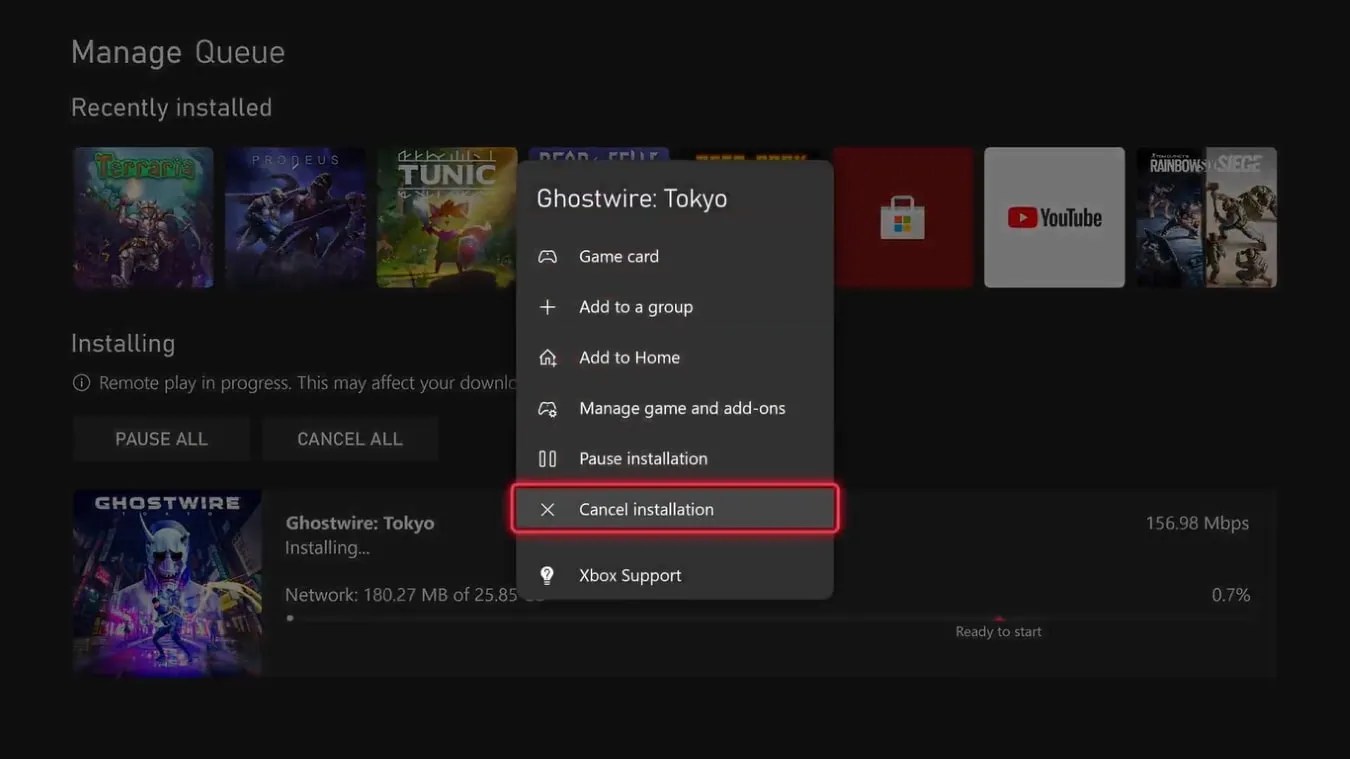Select the Add to Home house icon

click(x=547, y=357)
